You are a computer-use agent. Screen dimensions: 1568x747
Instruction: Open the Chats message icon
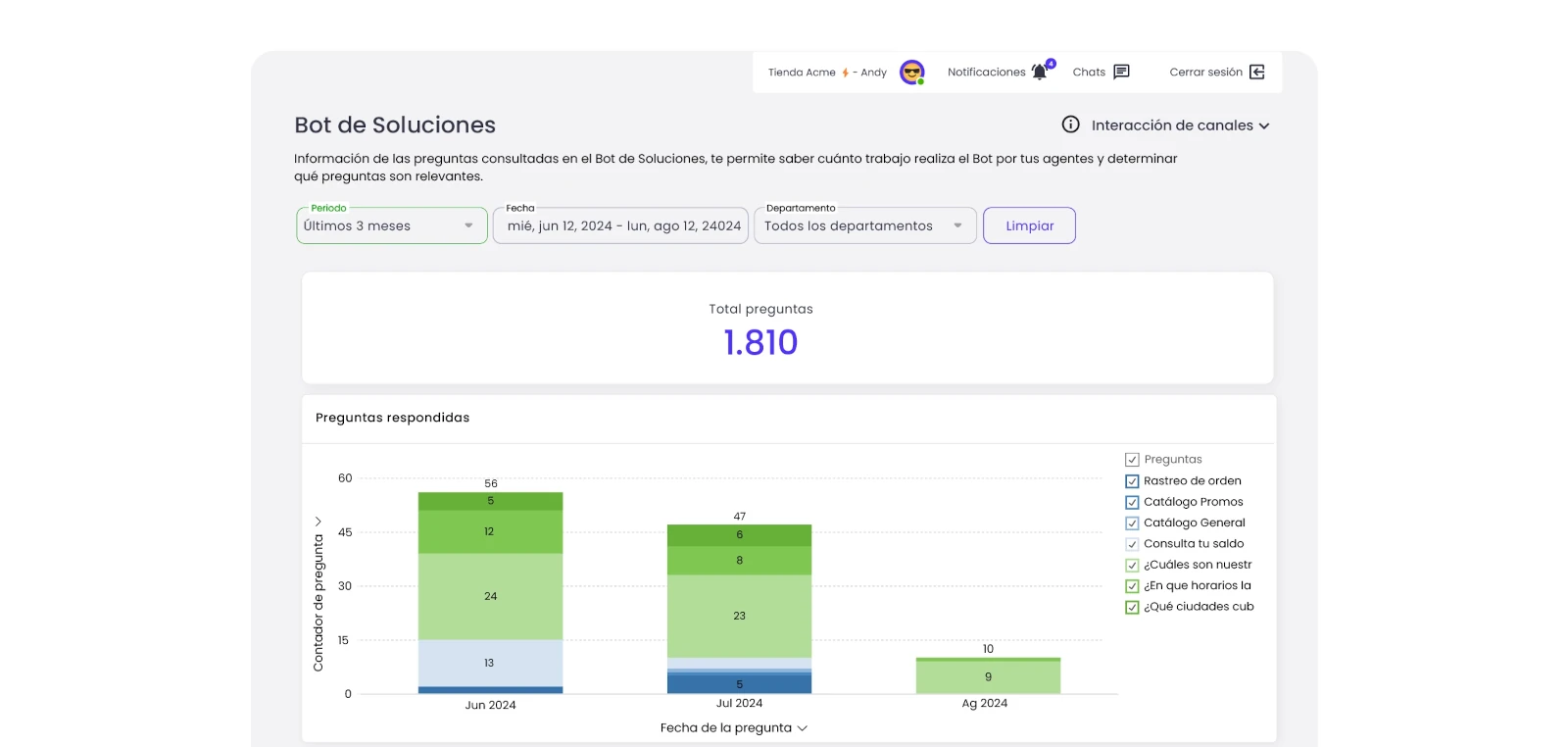pos(1121,72)
